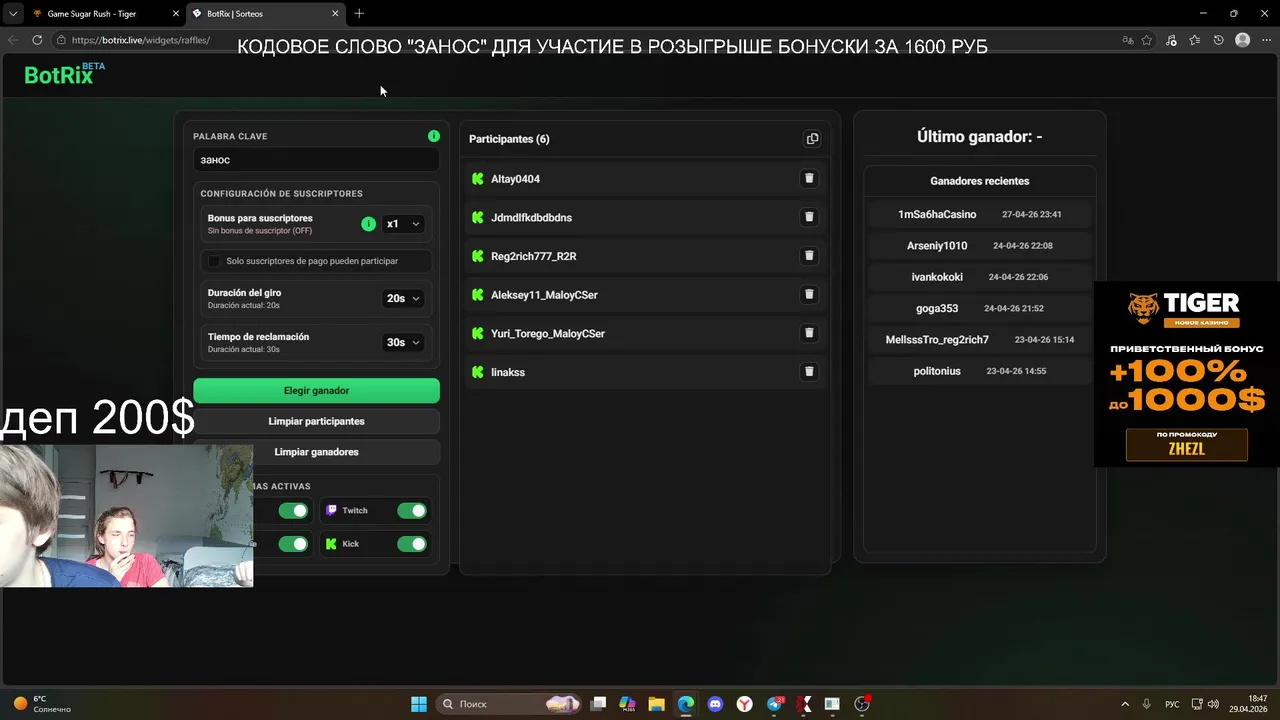Open OBS Studio from the taskbar
This screenshot has width=1280, height=720.
tap(862, 704)
